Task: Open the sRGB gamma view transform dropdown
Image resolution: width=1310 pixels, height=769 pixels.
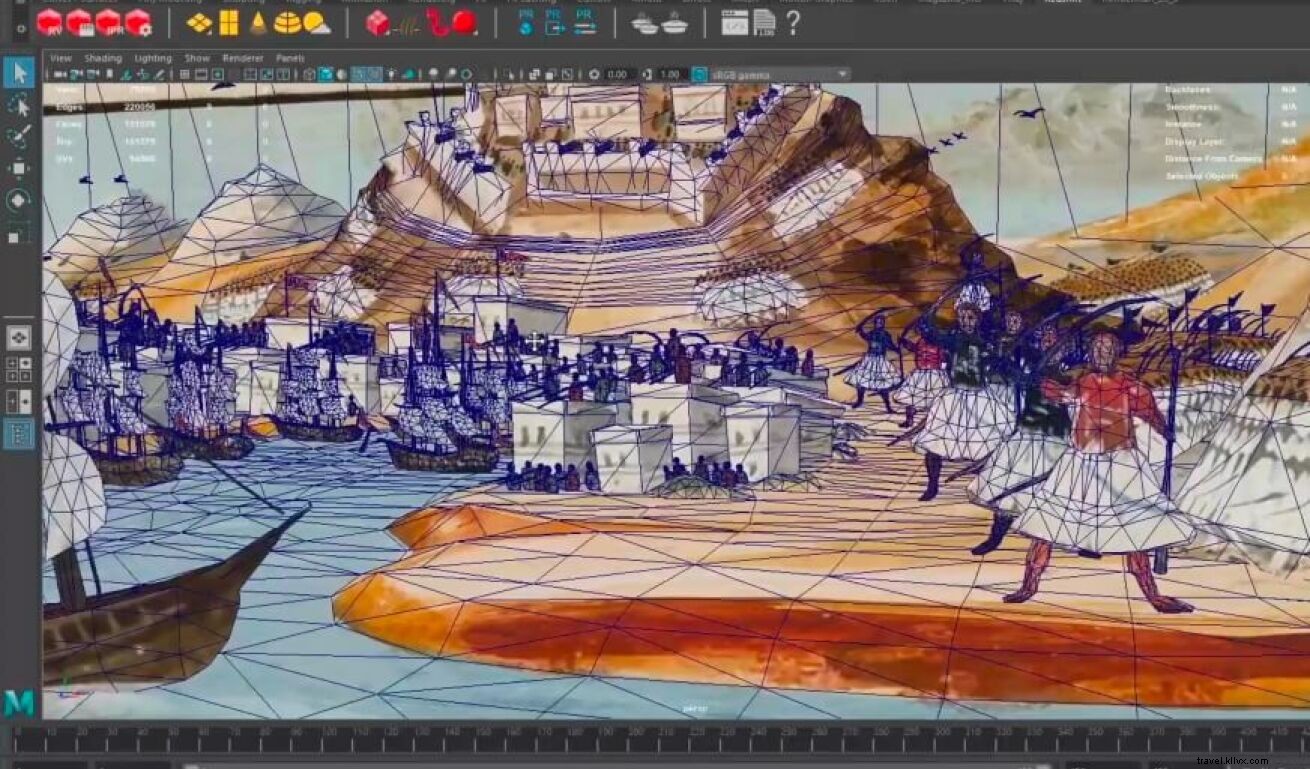Action: [x=780, y=75]
